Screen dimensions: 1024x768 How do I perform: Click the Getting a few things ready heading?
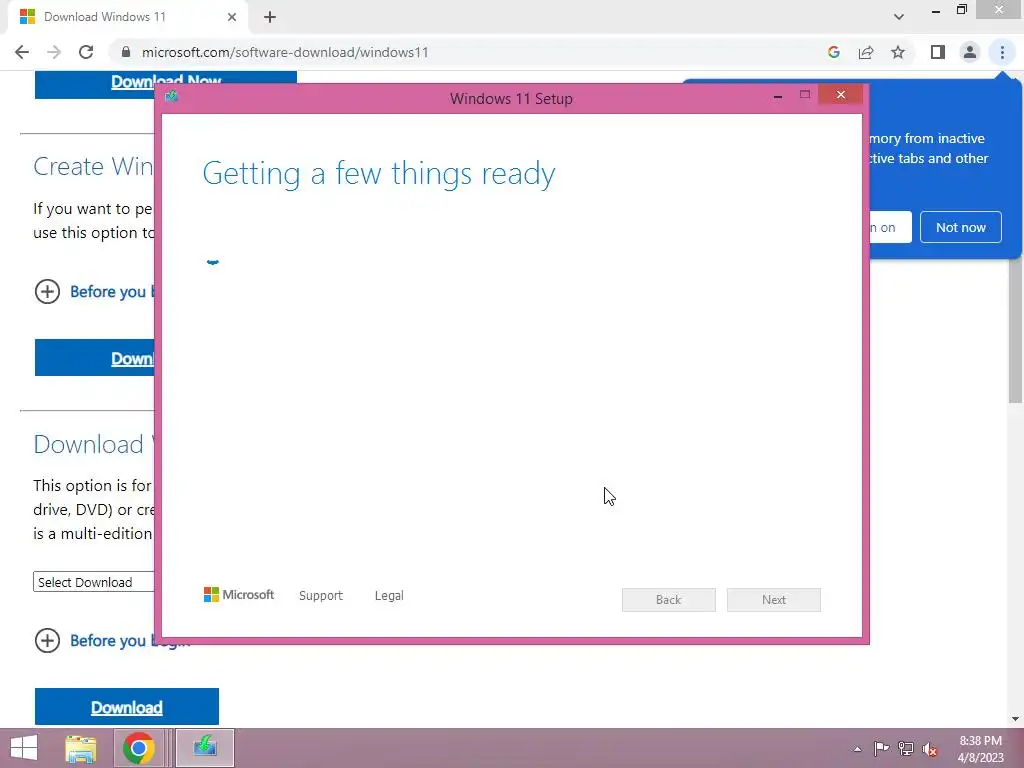(x=379, y=174)
